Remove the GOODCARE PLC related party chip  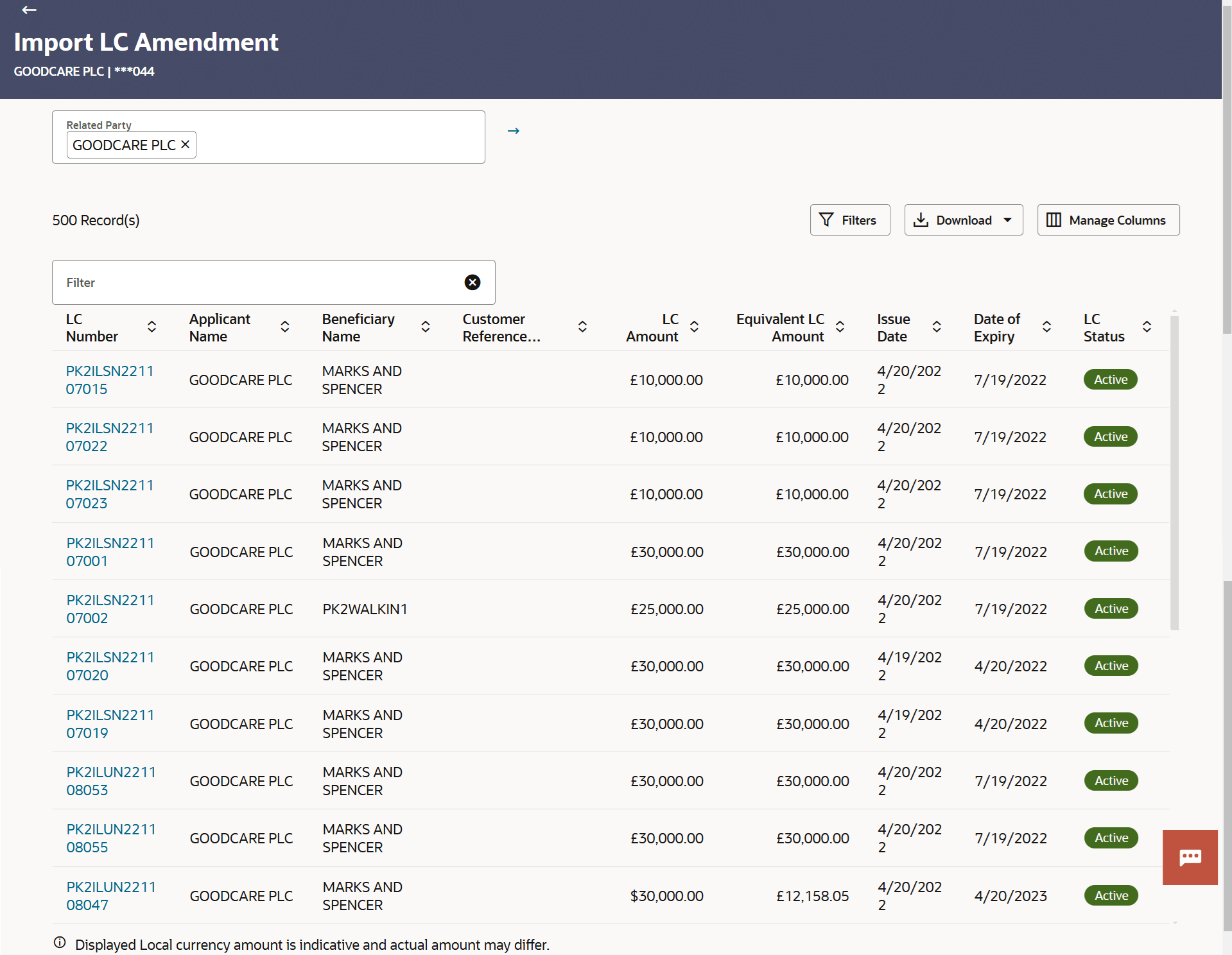185,145
